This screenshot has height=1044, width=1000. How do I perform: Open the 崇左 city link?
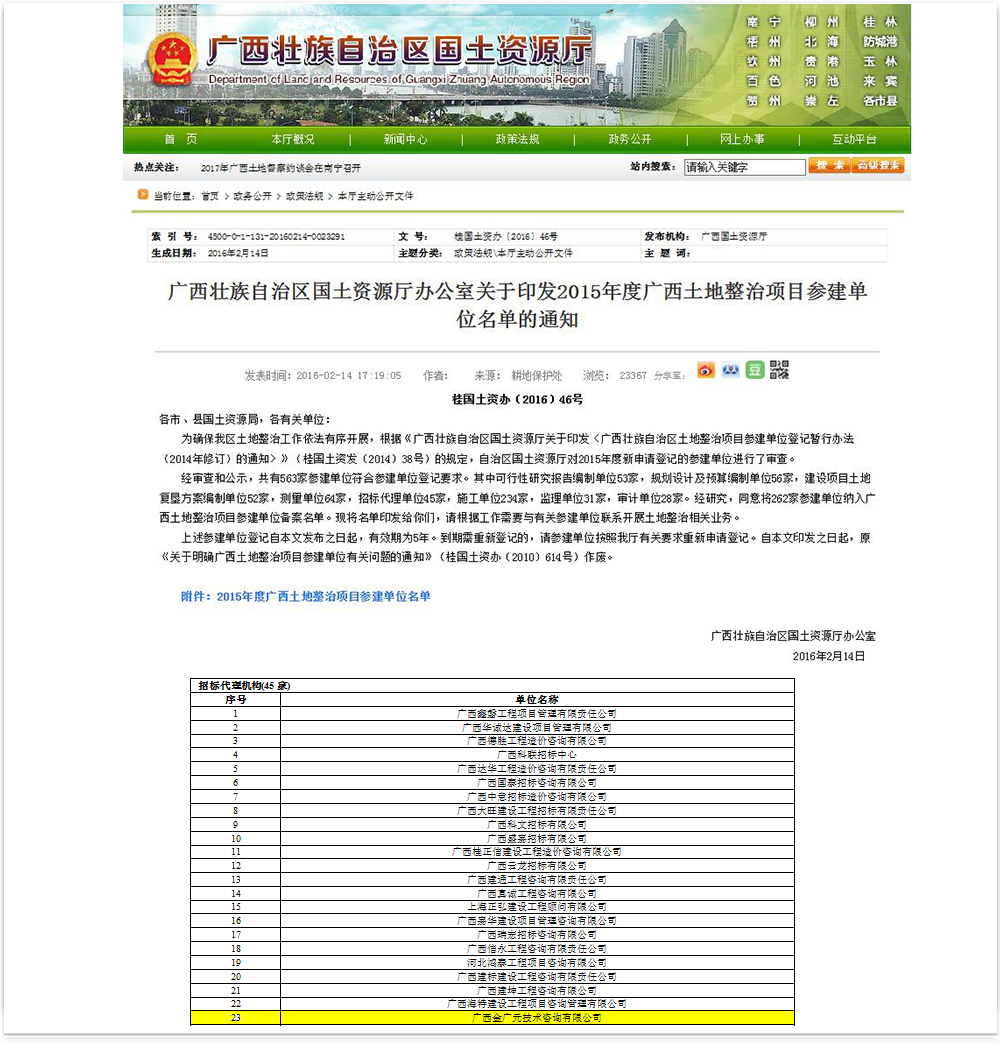(x=822, y=101)
